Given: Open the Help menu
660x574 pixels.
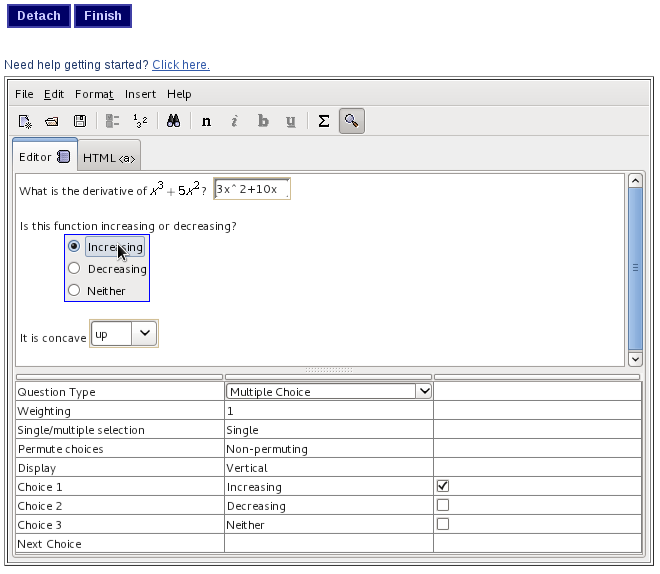Looking at the screenshot, I should [x=179, y=94].
